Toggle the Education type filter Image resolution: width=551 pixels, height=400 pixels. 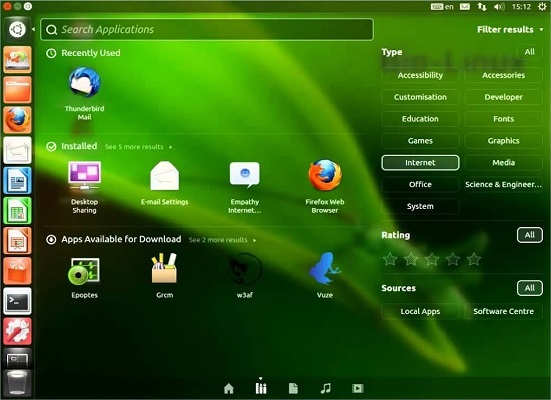tap(420, 119)
